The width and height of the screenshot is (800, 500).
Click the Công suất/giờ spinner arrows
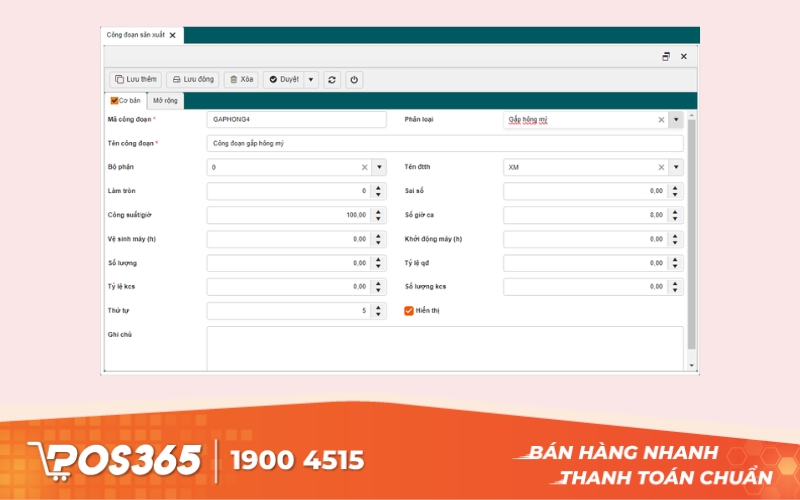[x=378, y=215]
